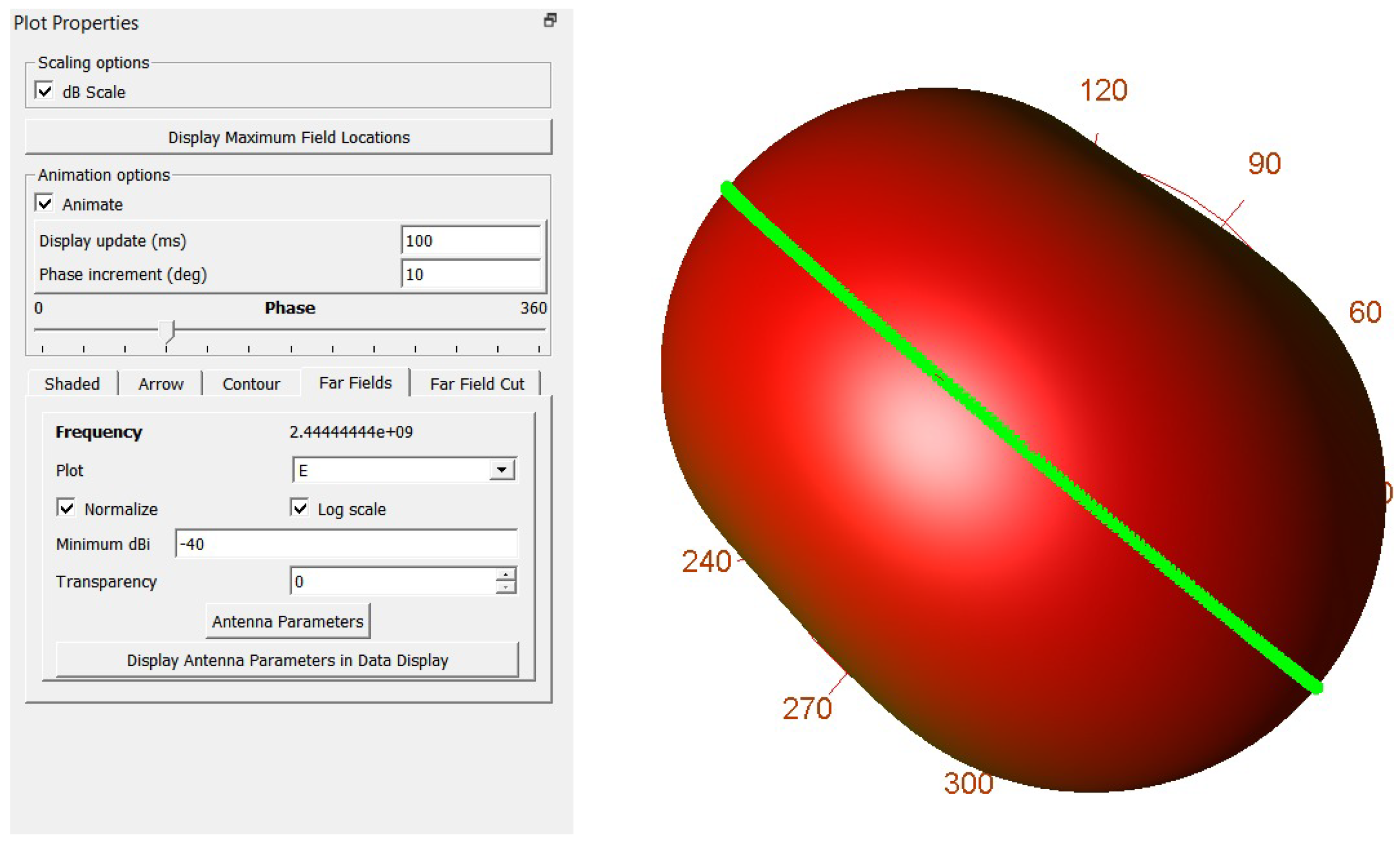Click the Antenna Parameters button
1400x843 pixels.
[287, 621]
